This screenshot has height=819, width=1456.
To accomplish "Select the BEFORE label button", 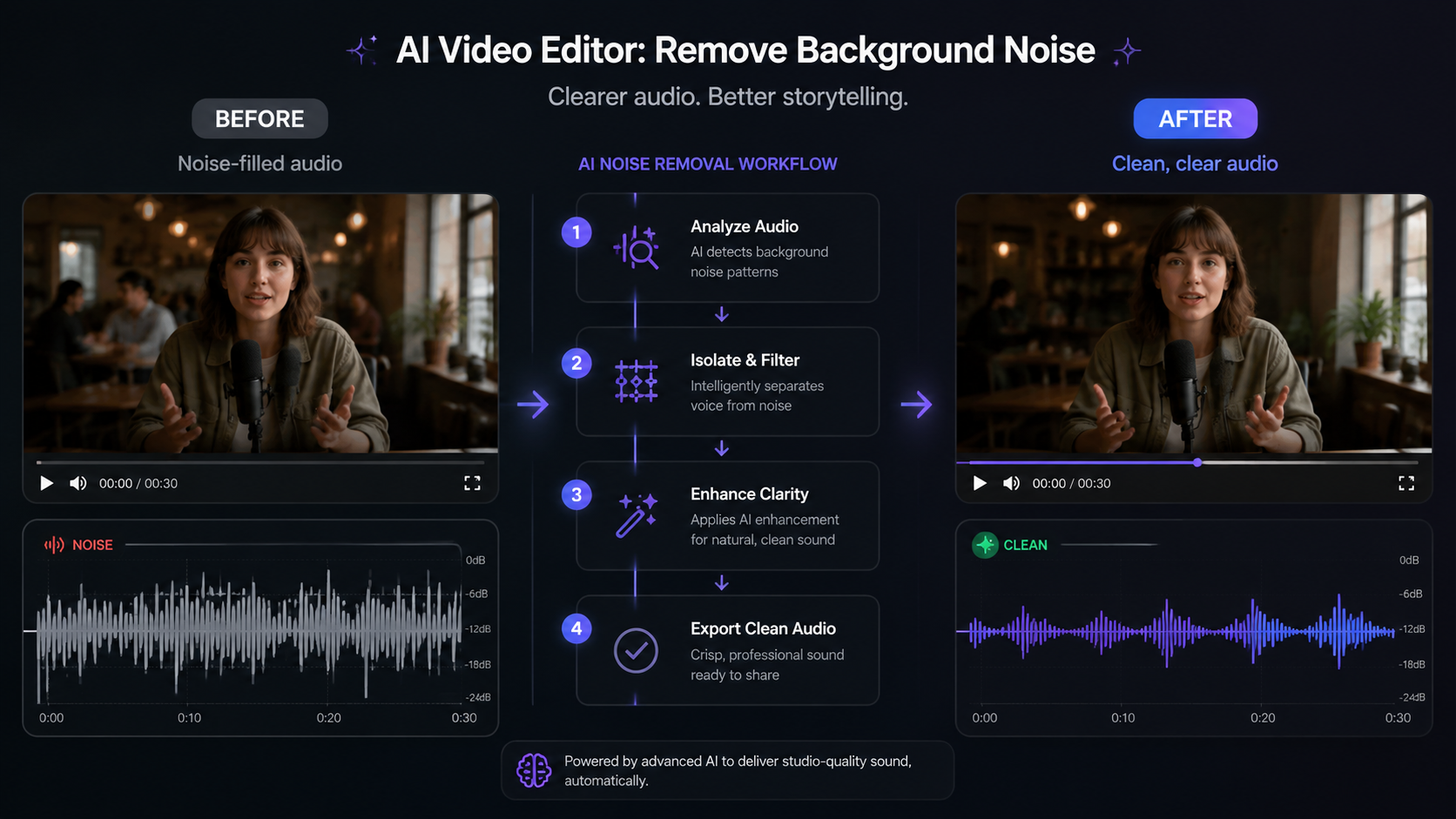I will click(260, 118).
